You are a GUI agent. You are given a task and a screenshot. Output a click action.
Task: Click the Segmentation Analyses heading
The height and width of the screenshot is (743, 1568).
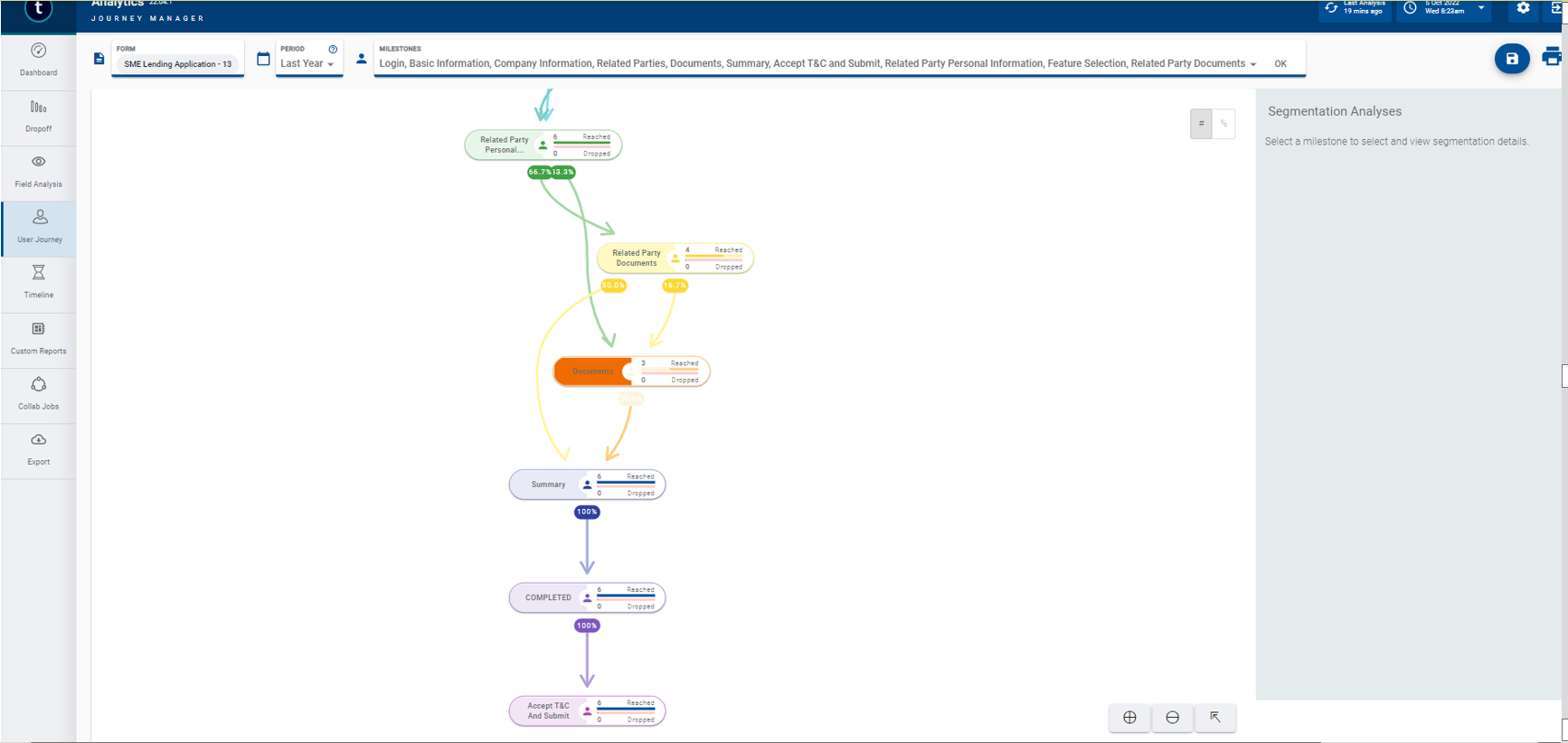click(1335, 111)
